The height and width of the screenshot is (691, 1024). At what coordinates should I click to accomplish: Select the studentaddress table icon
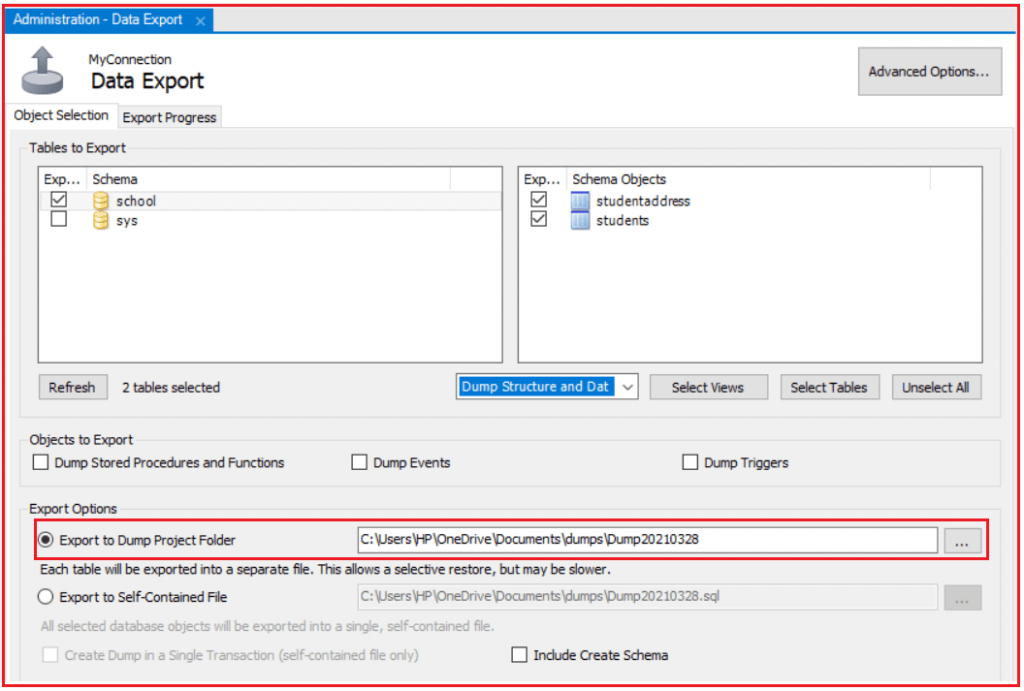[581, 200]
